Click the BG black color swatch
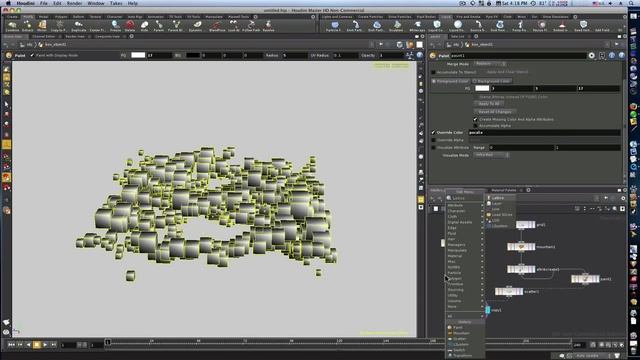640x360 pixels. pos(193,55)
